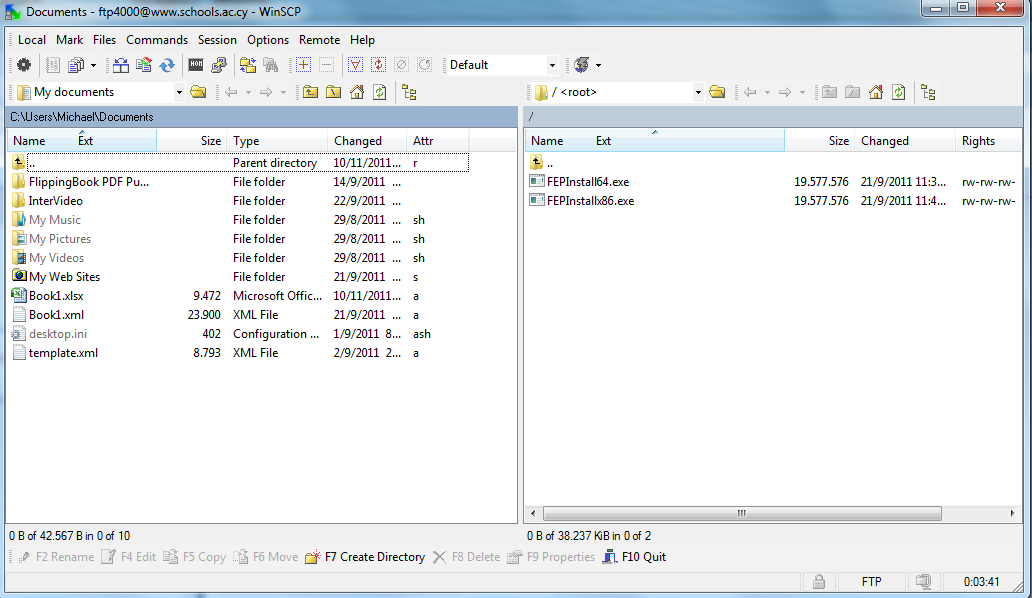
Task: Toggle the remote directory tree icon
Action: pyautogui.click(x=929, y=92)
